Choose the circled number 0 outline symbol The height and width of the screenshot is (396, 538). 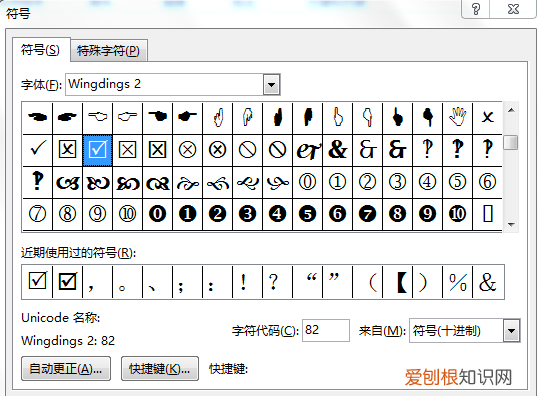(x=307, y=182)
